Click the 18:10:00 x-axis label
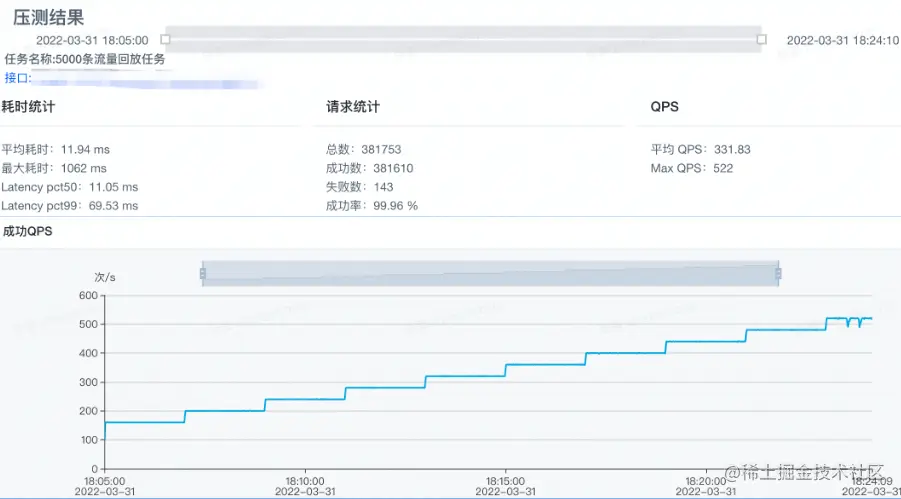The height and width of the screenshot is (499, 901). click(x=305, y=481)
